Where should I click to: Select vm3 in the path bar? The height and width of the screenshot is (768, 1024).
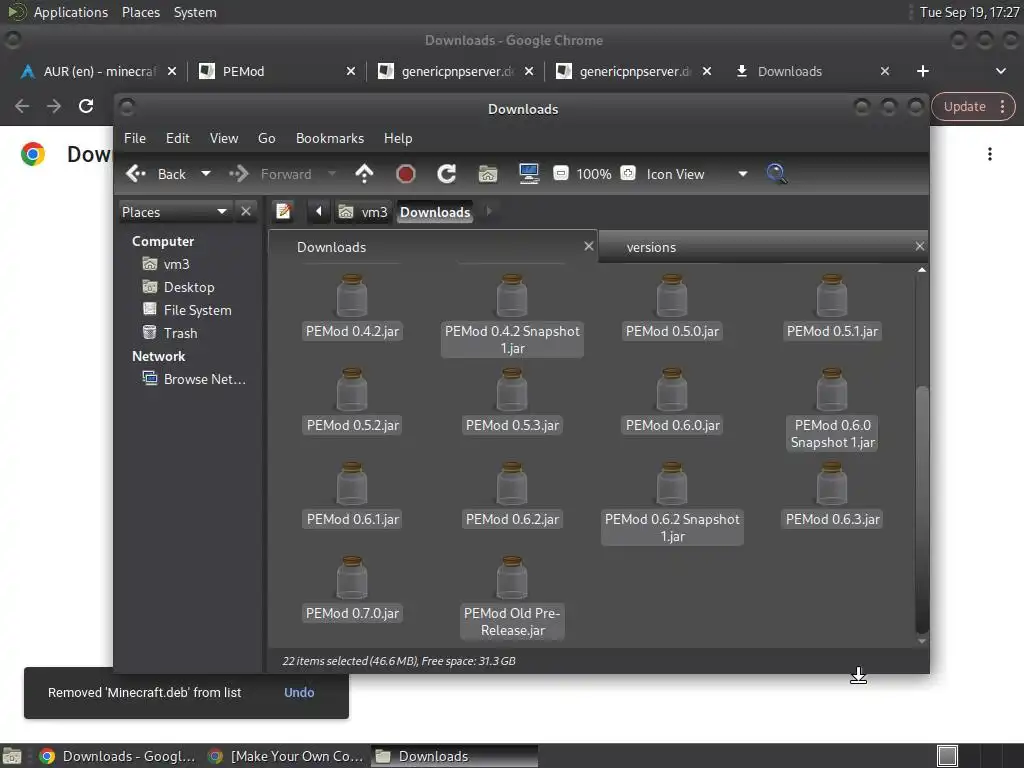coord(363,212)
